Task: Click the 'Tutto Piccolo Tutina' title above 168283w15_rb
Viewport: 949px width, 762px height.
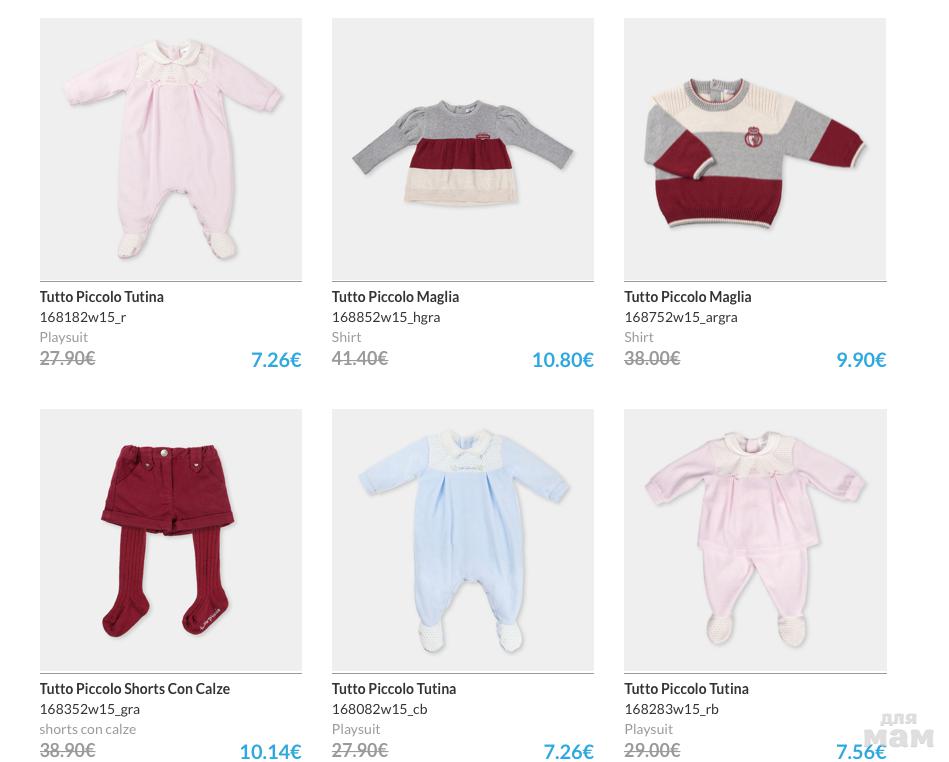Action: 686,689
